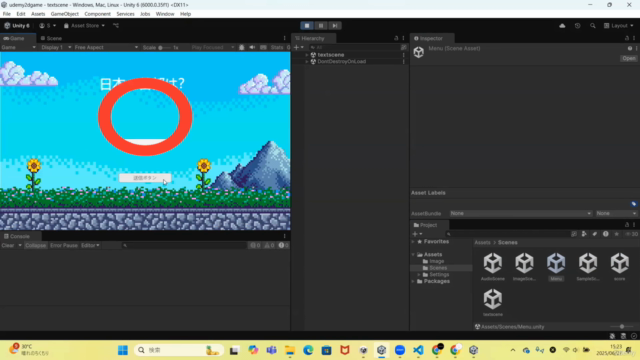Toggle Mute Audio in Game view

tap(252, 47)
